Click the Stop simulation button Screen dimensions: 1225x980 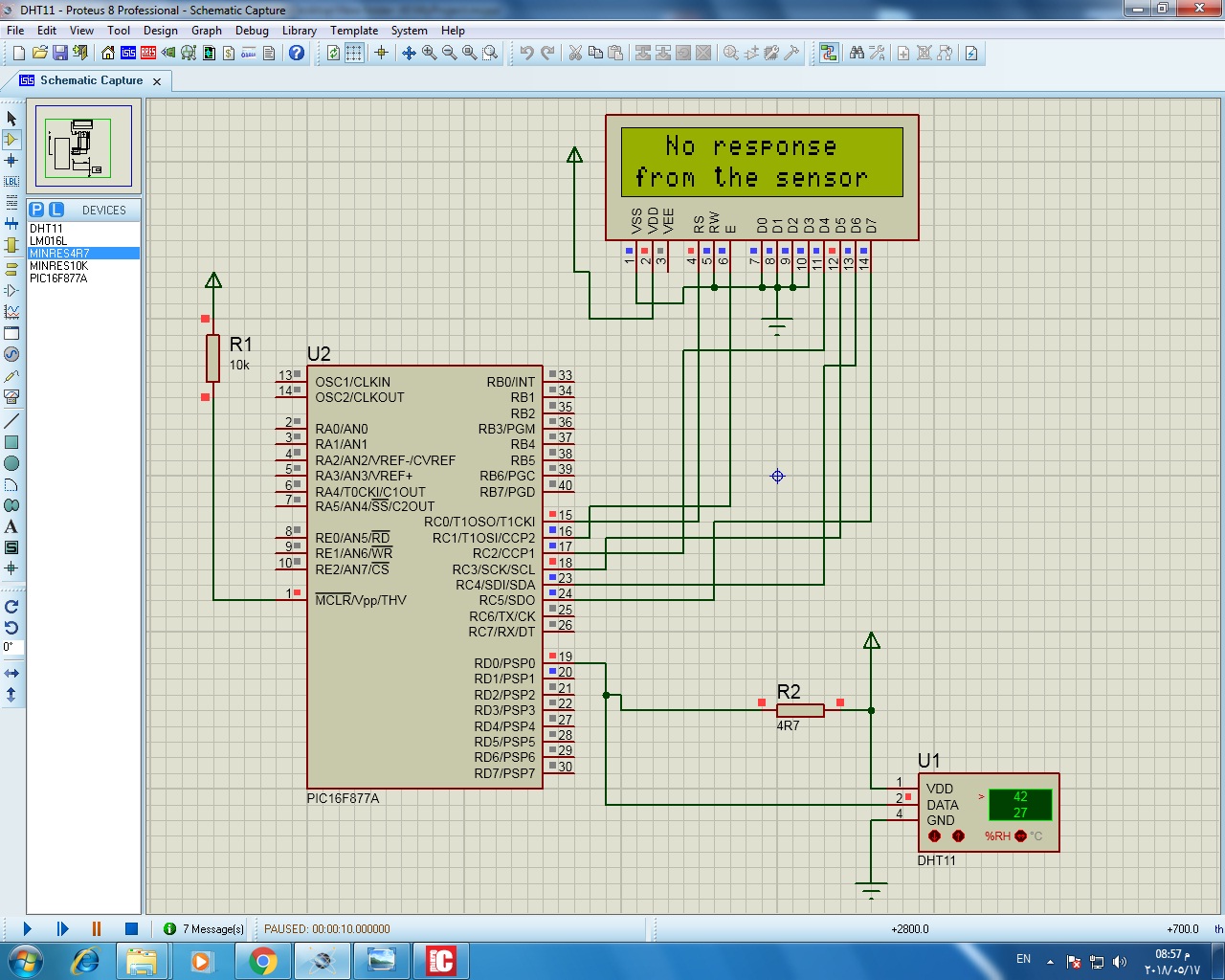[x=131, y=928]
